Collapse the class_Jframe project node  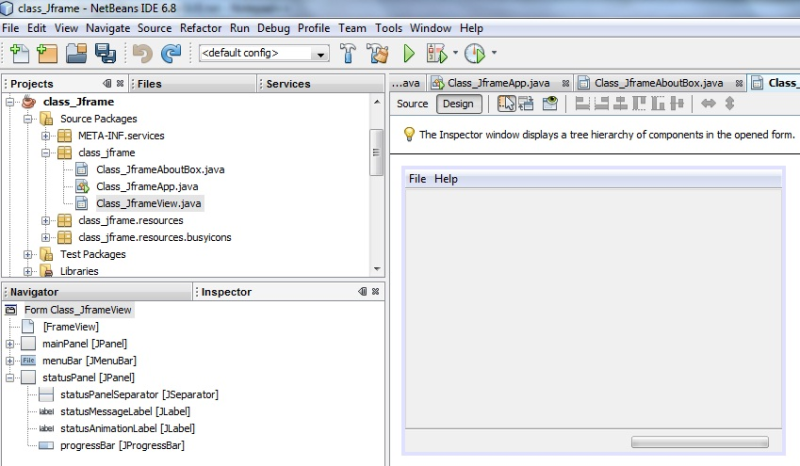click(10, 102)
